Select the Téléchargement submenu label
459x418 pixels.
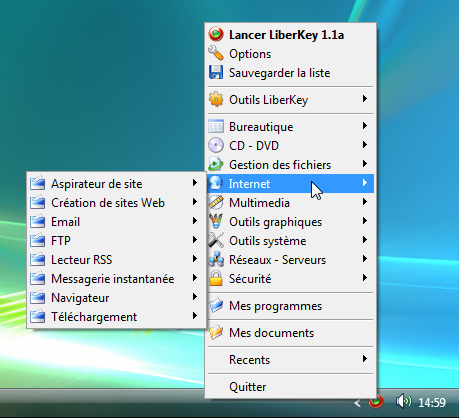pyautogui.click(x=94, y=317)
